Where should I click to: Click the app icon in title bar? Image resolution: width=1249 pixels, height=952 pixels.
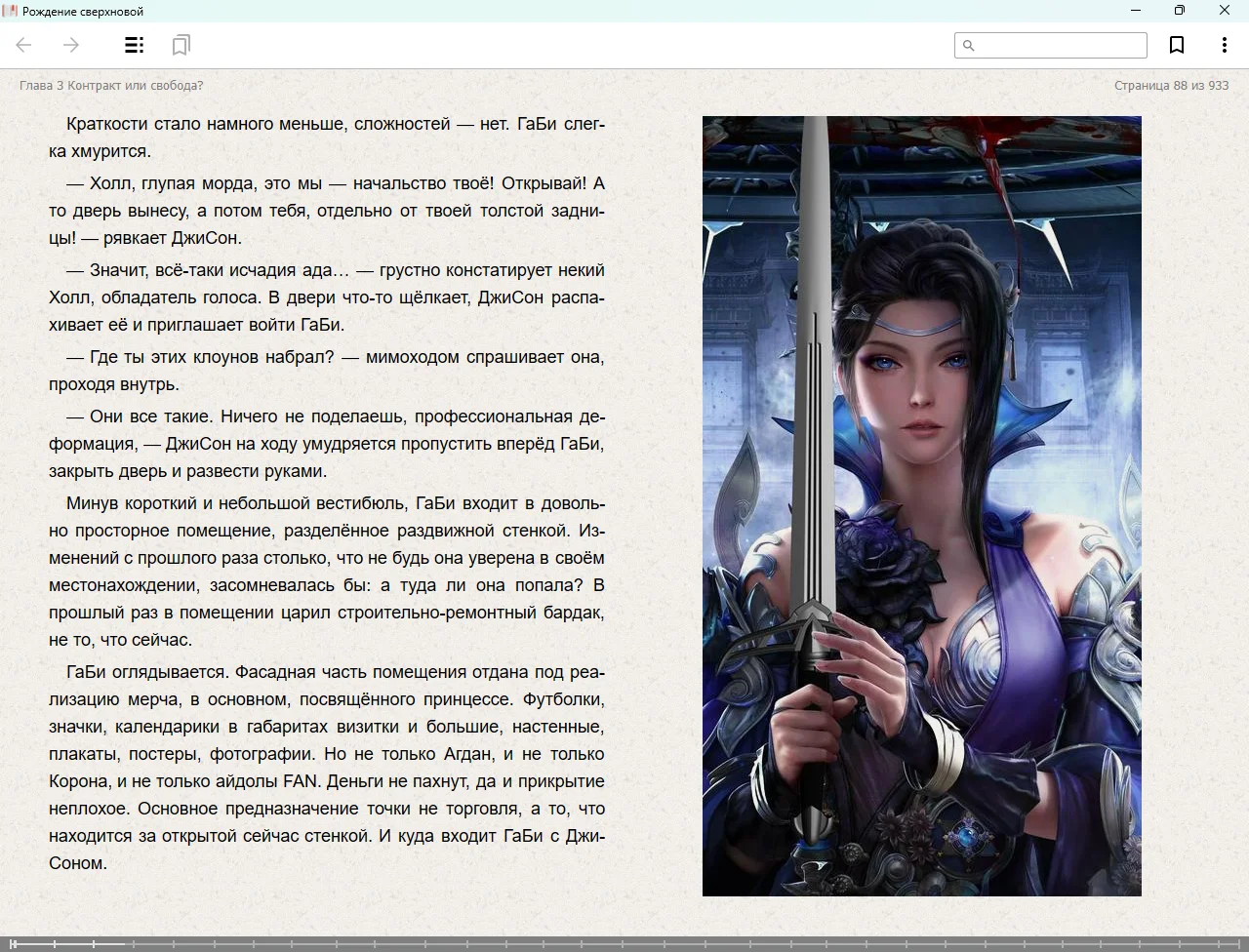coord(11,11)
